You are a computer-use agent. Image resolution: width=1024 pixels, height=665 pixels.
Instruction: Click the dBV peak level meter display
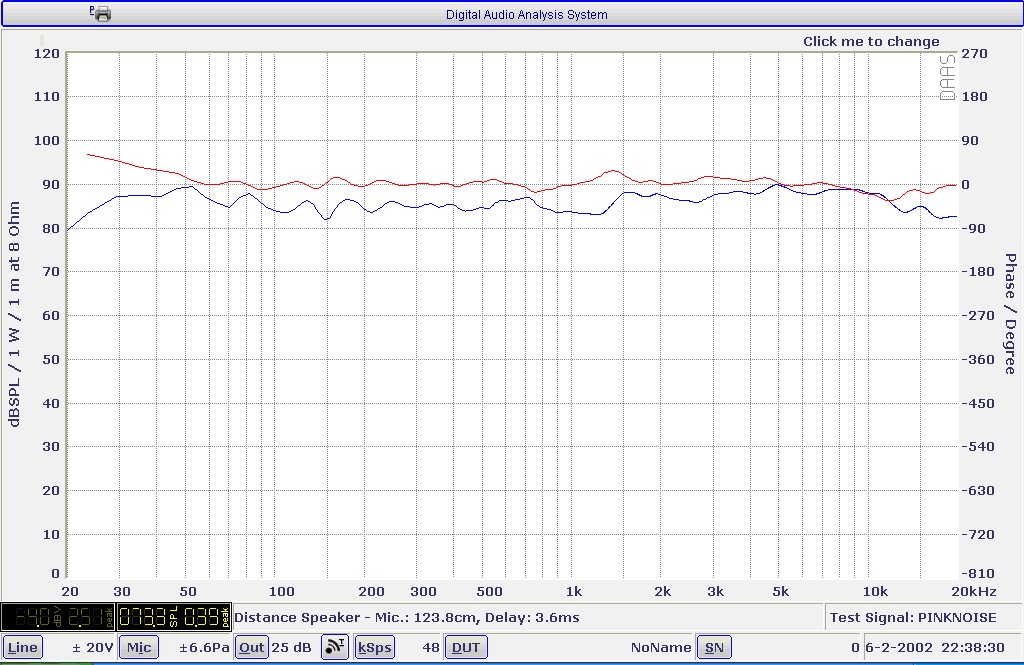(58, 617)
